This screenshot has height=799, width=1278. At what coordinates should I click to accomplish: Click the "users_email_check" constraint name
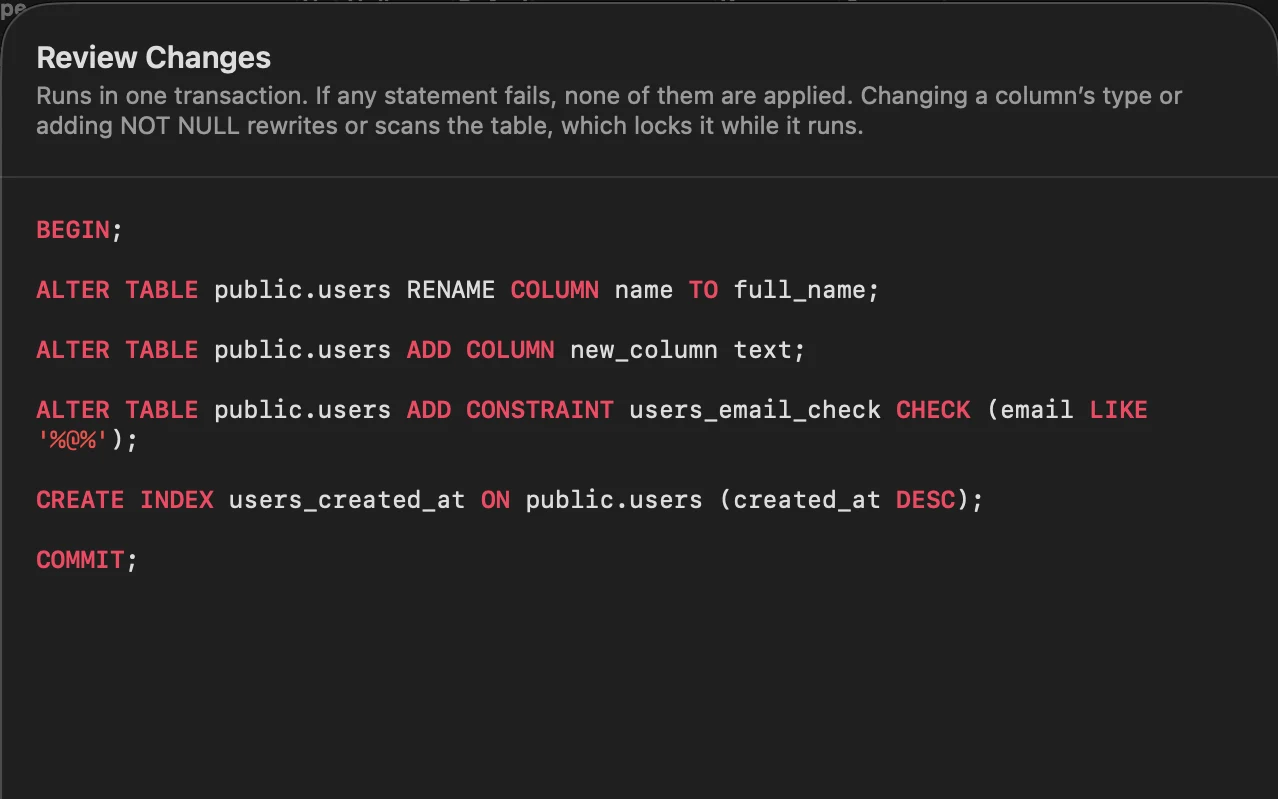click(x=755, y=410)
